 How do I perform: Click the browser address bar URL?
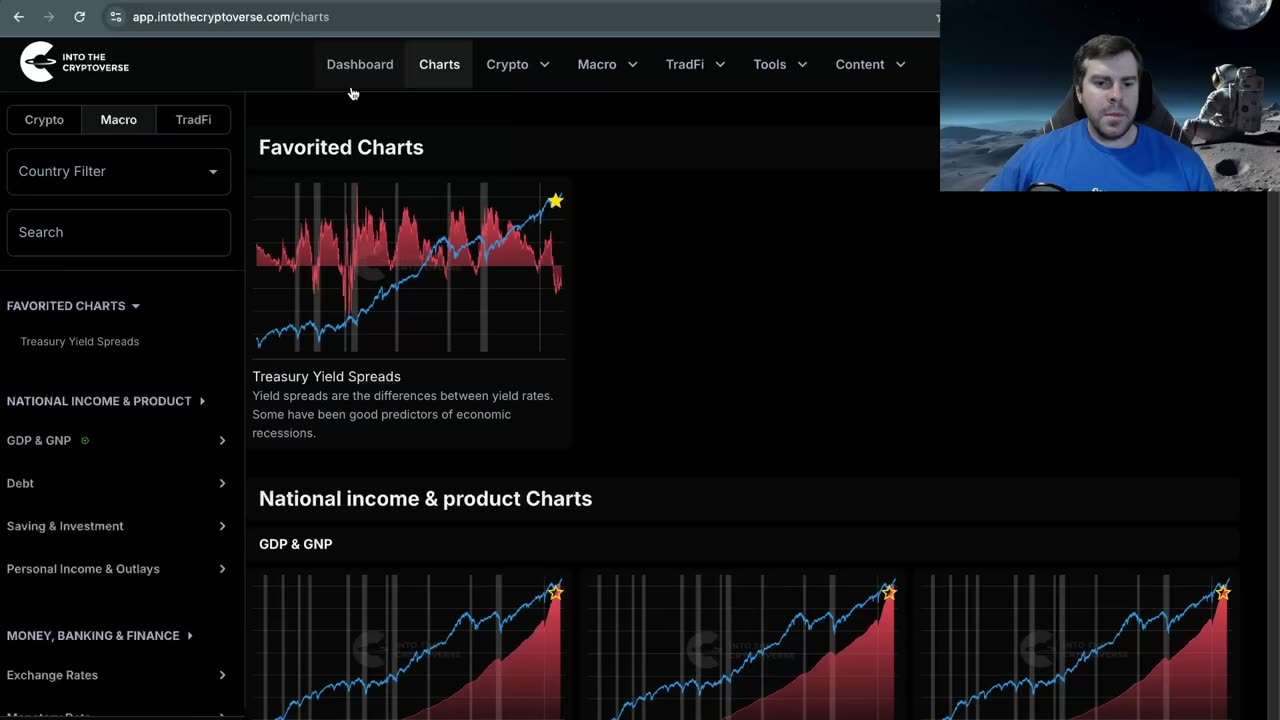pyautogui.click(x=231, y=17)
